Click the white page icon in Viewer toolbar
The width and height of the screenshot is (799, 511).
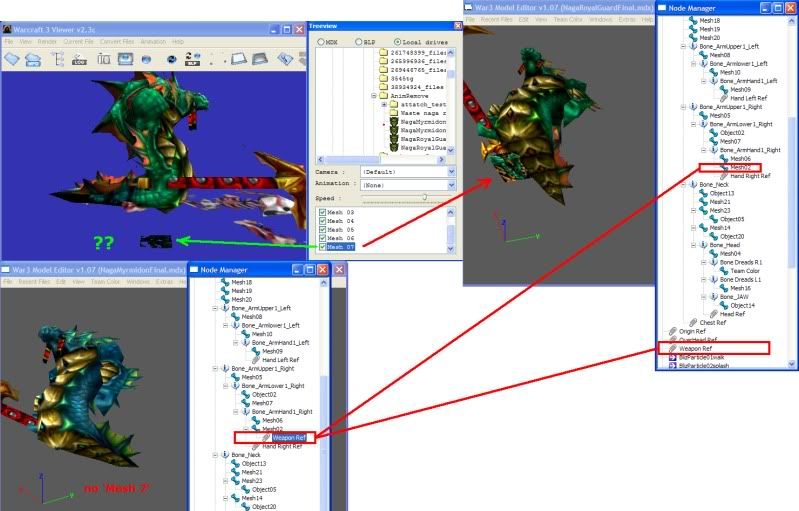pos(238,59)
